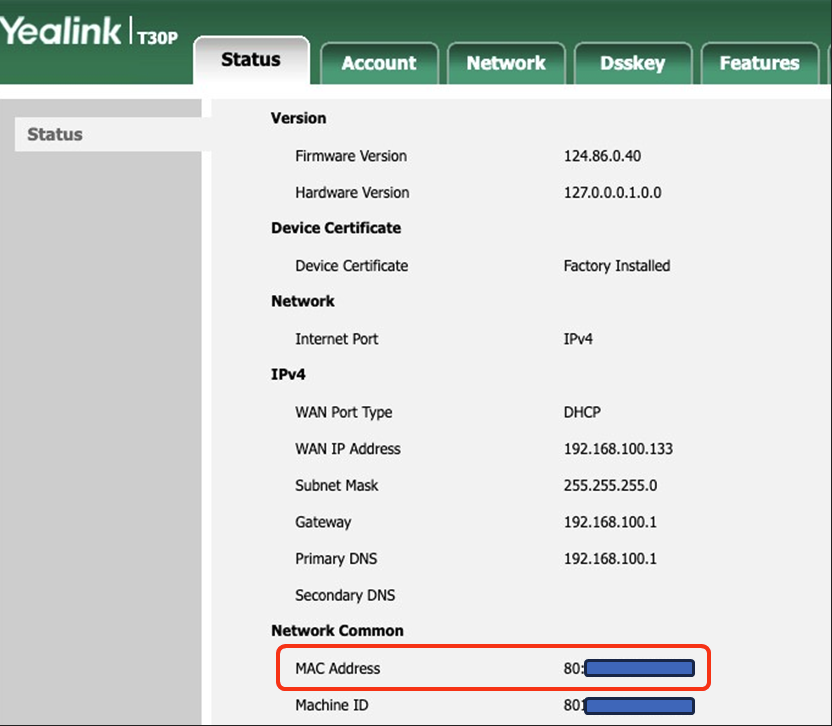
Task: Open the Features tab
Action: click(x=759, y=63)
